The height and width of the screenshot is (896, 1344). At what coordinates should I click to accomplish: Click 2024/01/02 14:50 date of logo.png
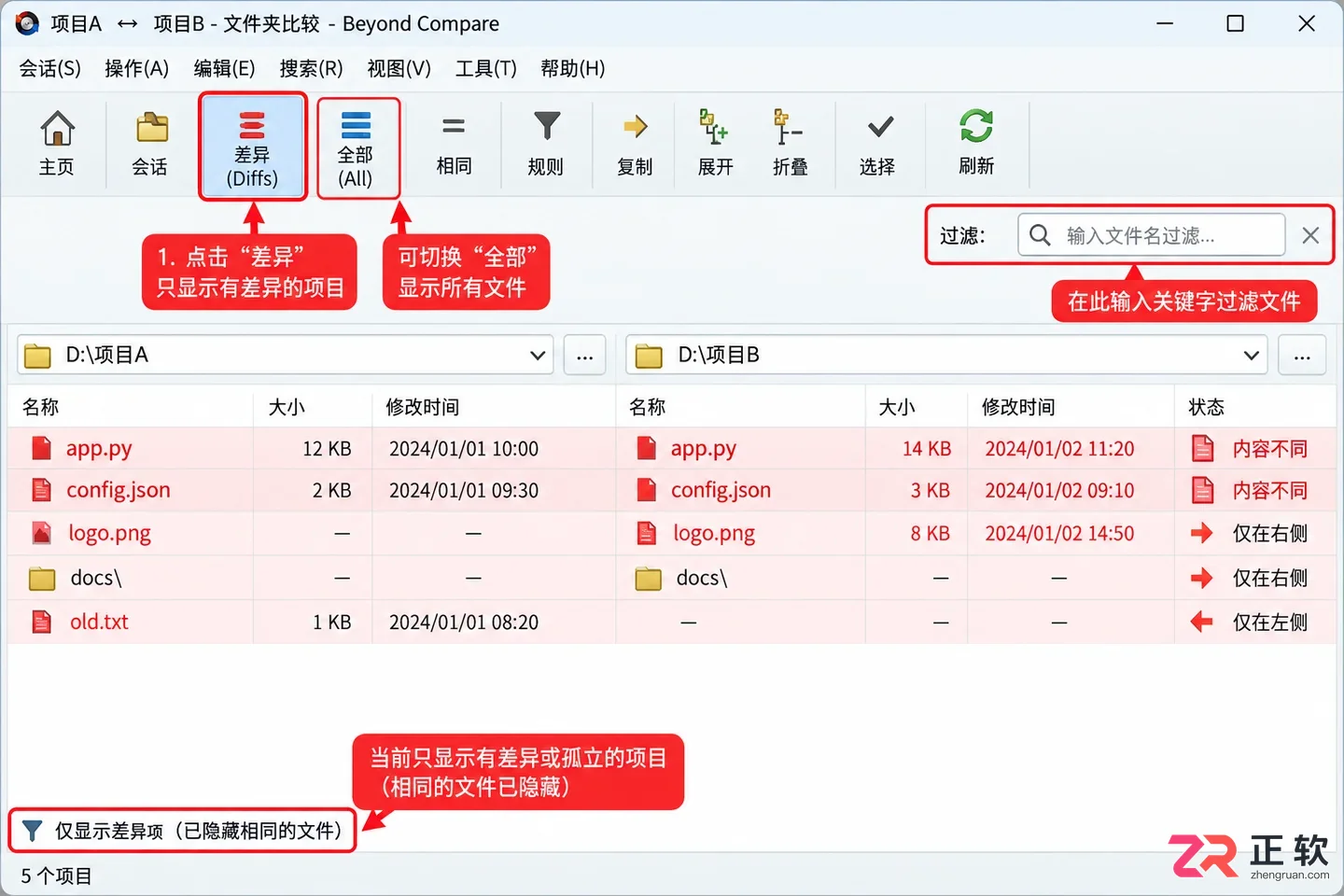(1059, 534)
